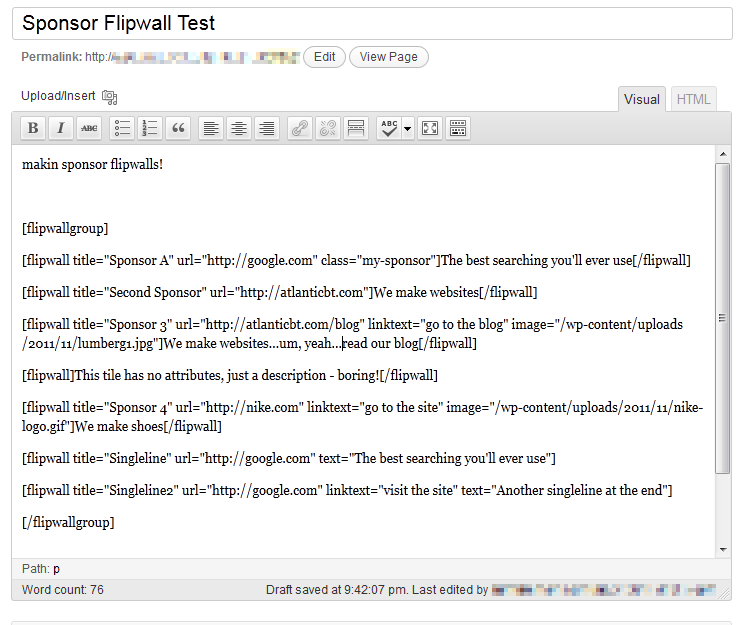Toggle bold formatting in the editor toolbar
This screenshot has width=739, height=625.
pos(33,128)
